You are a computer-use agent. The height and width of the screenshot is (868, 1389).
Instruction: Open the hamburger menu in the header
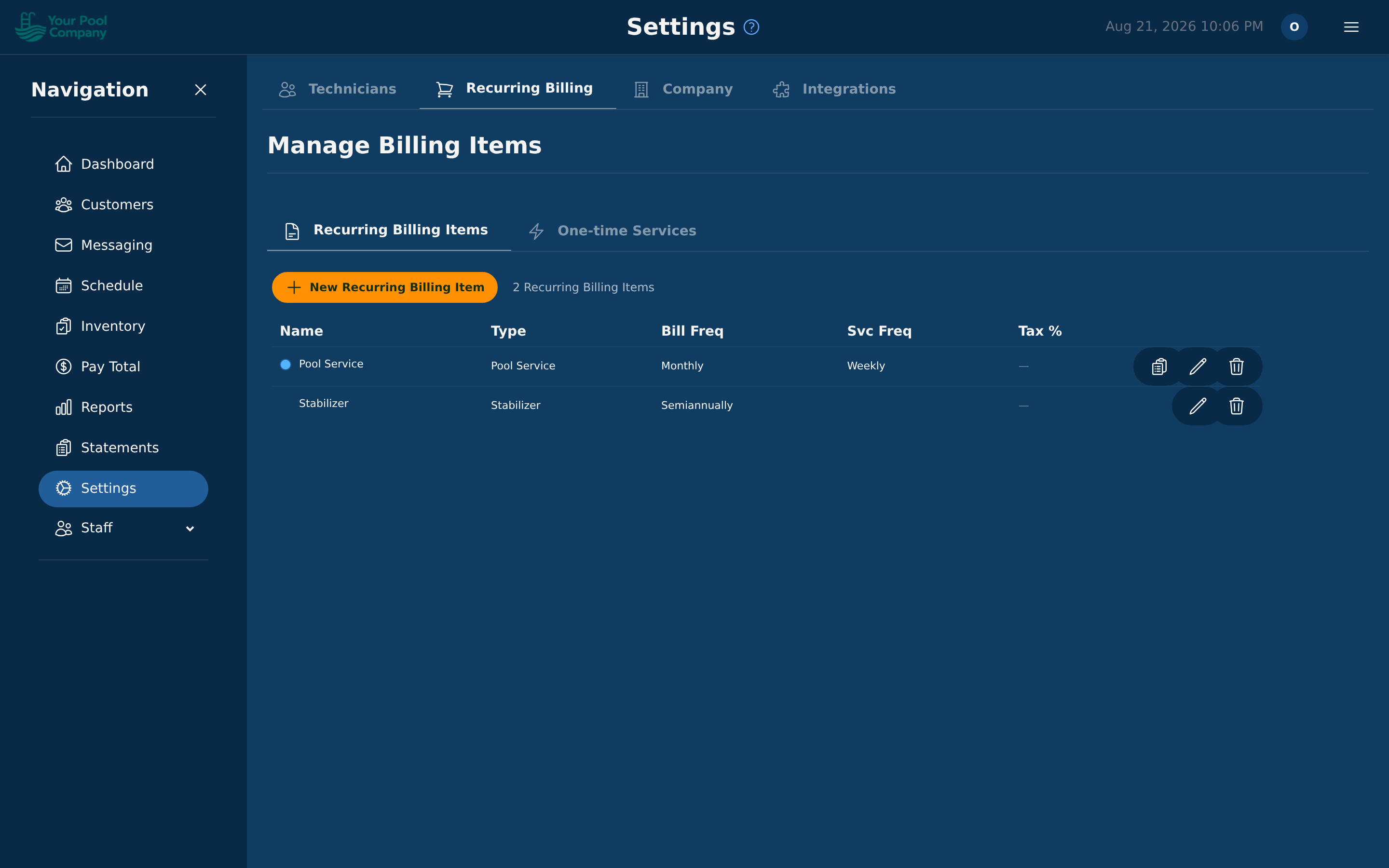[x=1350, y=27]
